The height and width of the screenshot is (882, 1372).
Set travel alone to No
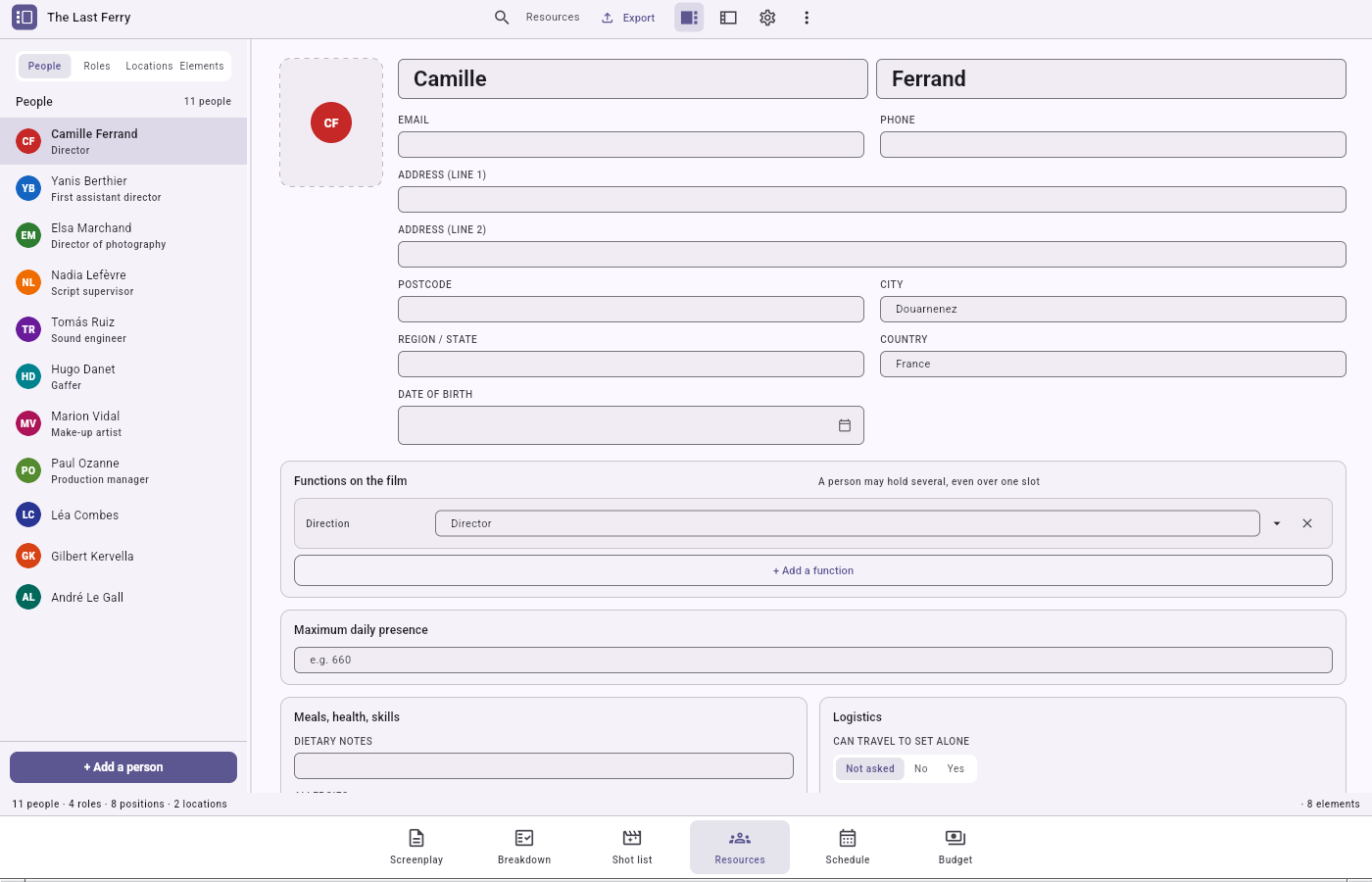[x=921, y=768]
